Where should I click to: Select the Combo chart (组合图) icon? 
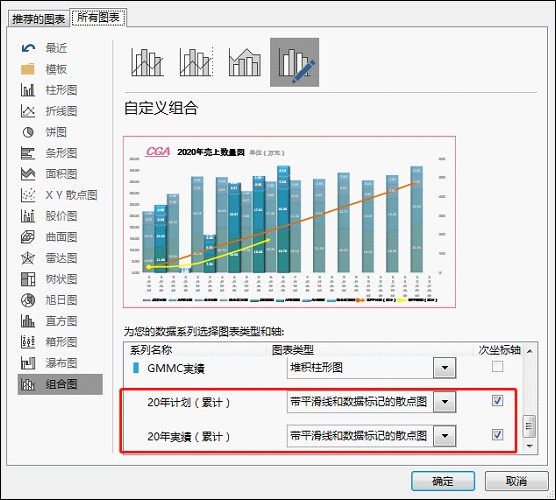pos(28,384)
